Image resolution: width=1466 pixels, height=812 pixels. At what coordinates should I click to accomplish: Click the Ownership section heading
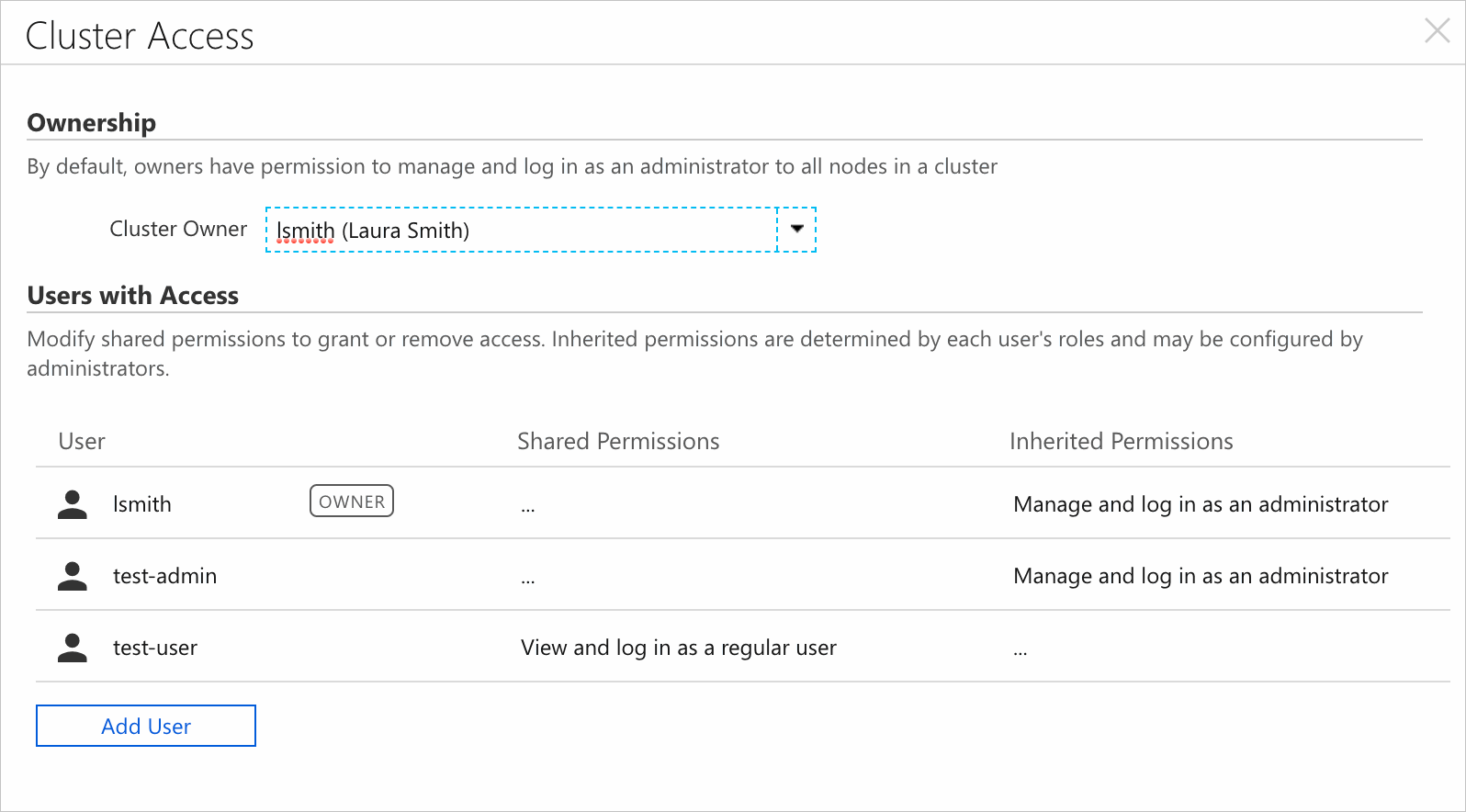point(92,123)
